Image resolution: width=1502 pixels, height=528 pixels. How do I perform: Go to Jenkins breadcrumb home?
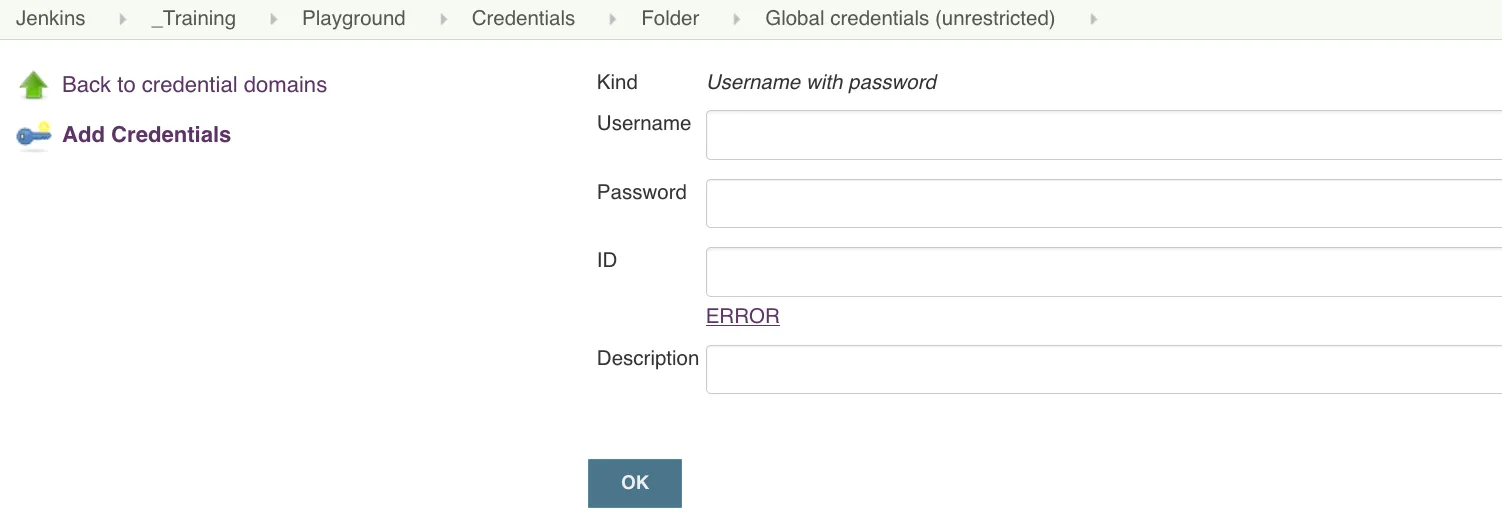50,19
